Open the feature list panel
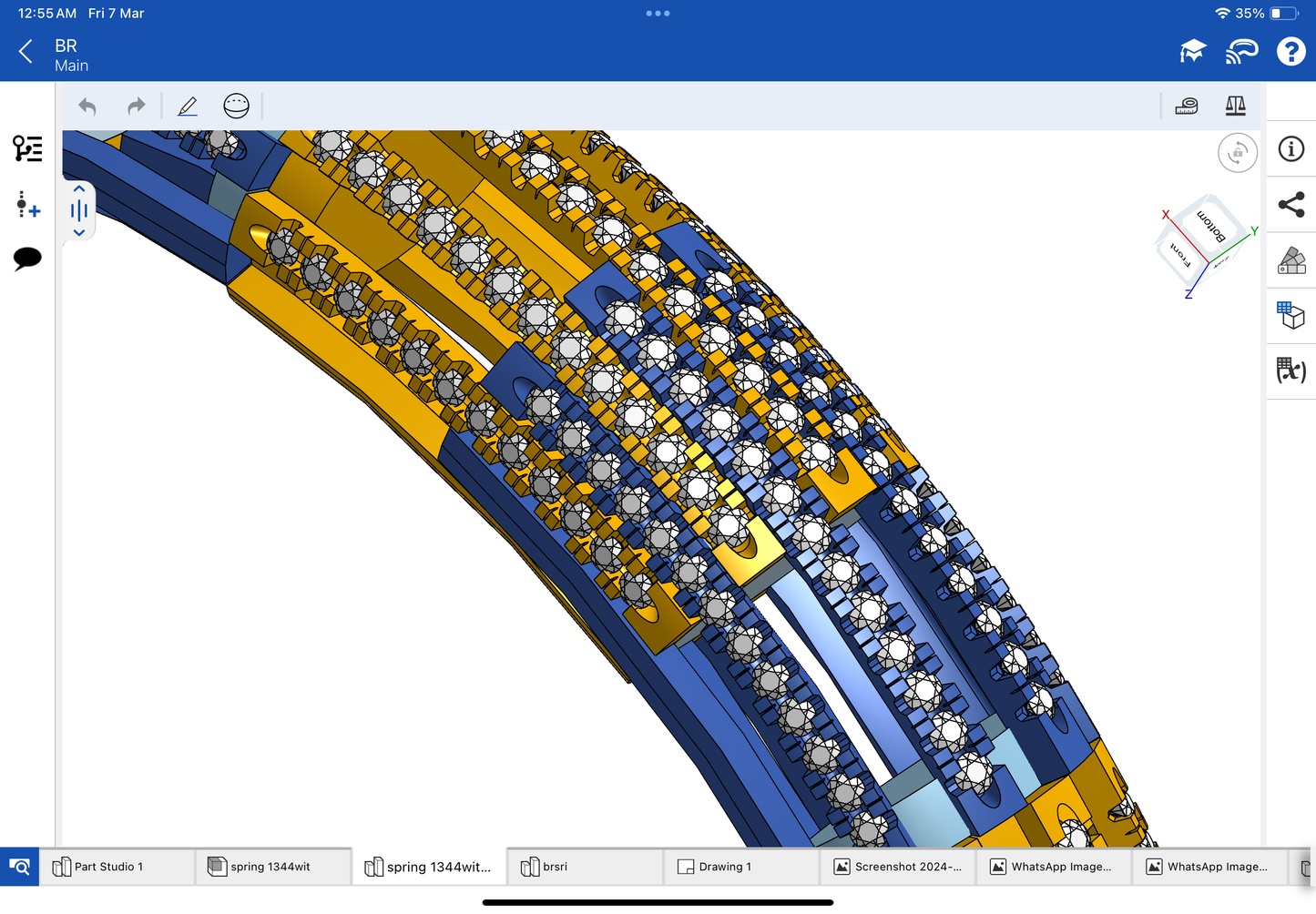The height and width of the screenshot is (914, 1316). click(x=27, y=148)
